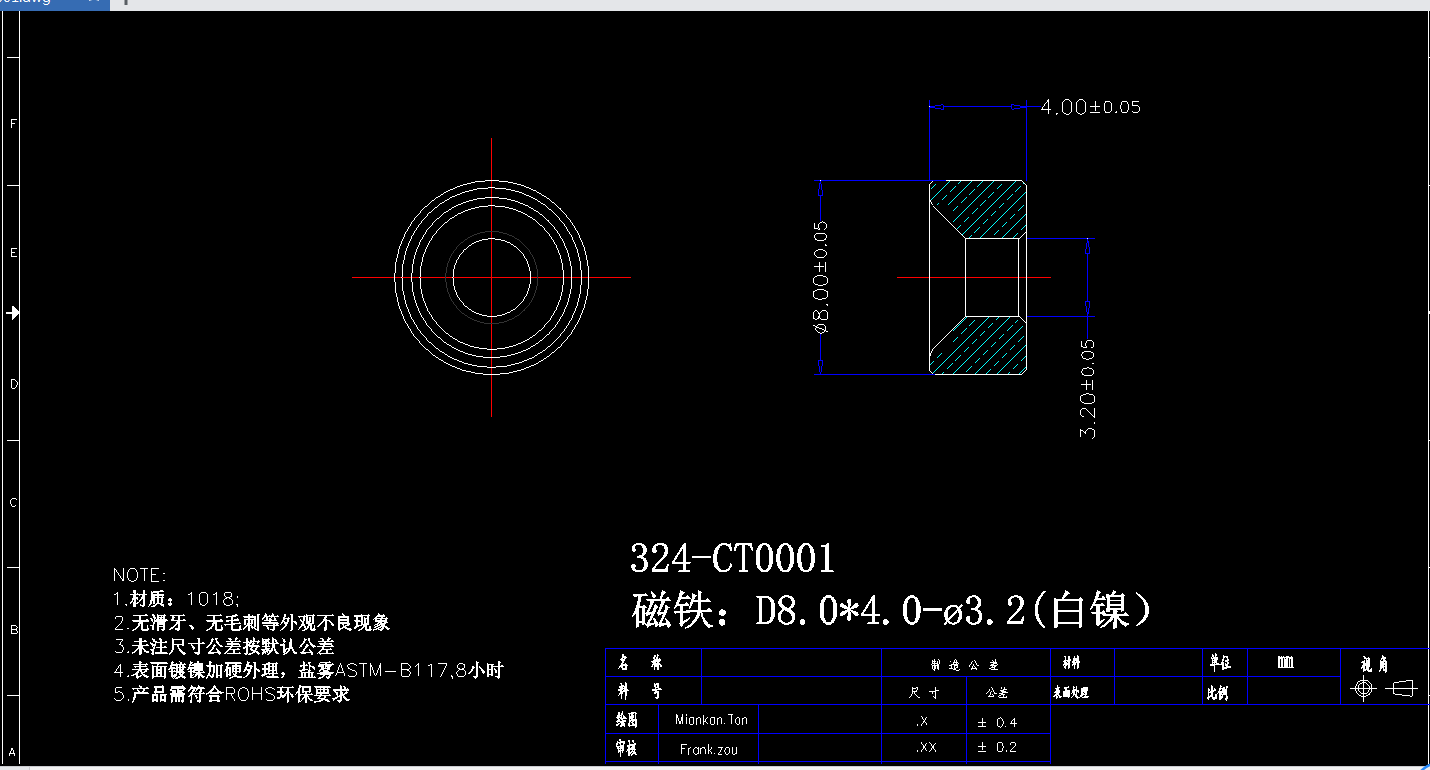Select the ± 0.4 tolerance value cell

(x=997, y=722)
